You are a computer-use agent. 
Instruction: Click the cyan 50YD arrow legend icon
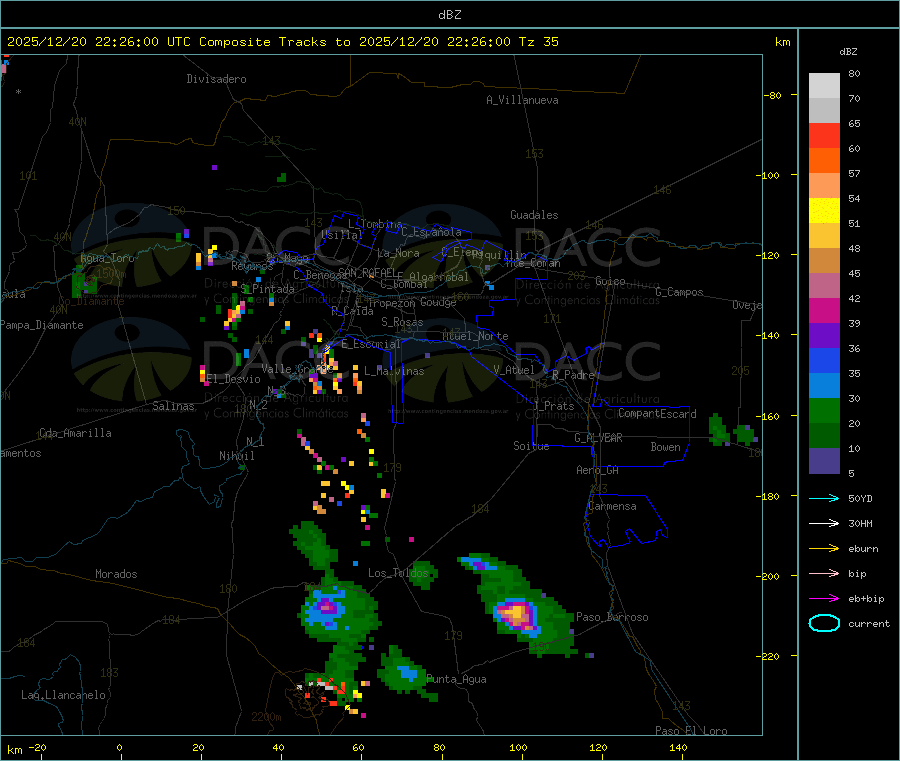824,498
